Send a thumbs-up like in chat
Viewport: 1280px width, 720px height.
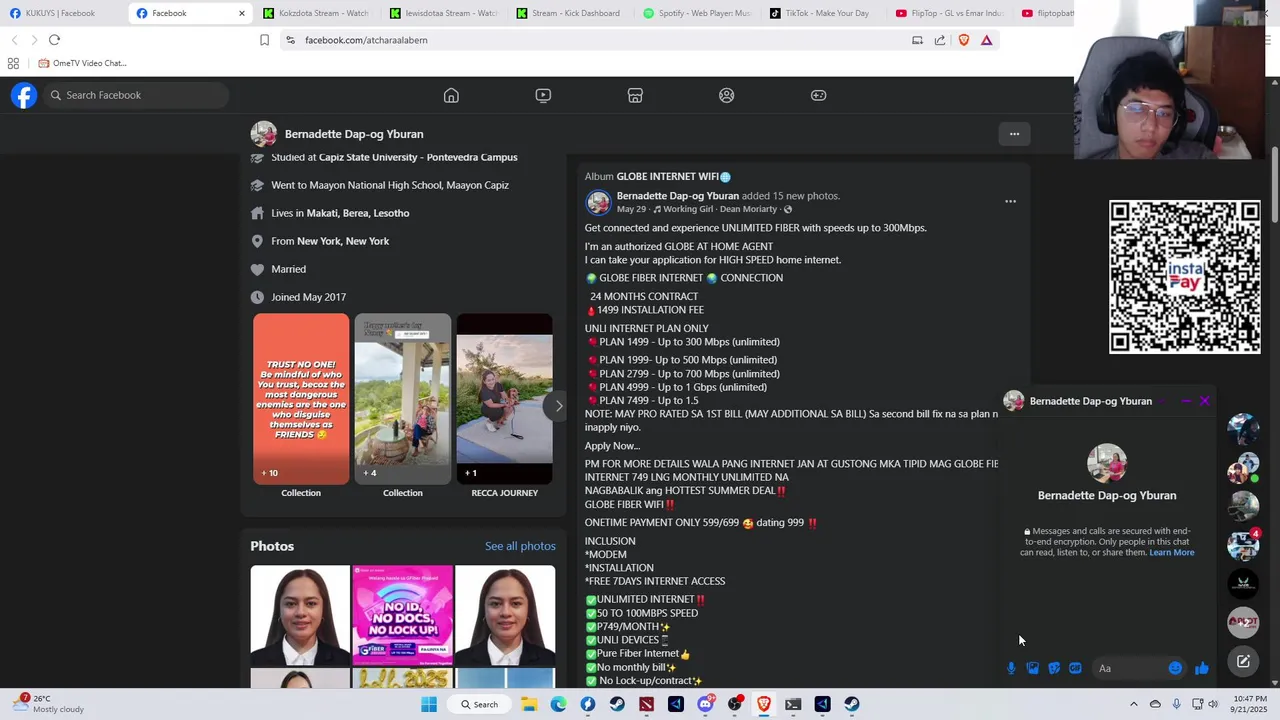pos(1201,668)
